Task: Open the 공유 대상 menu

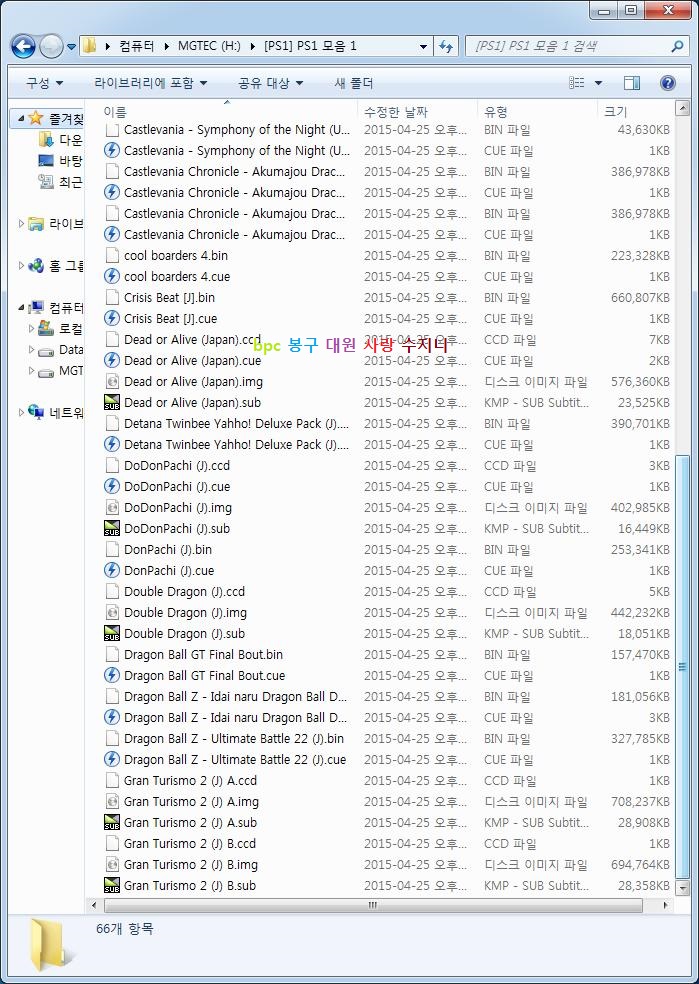Action: 270,83
